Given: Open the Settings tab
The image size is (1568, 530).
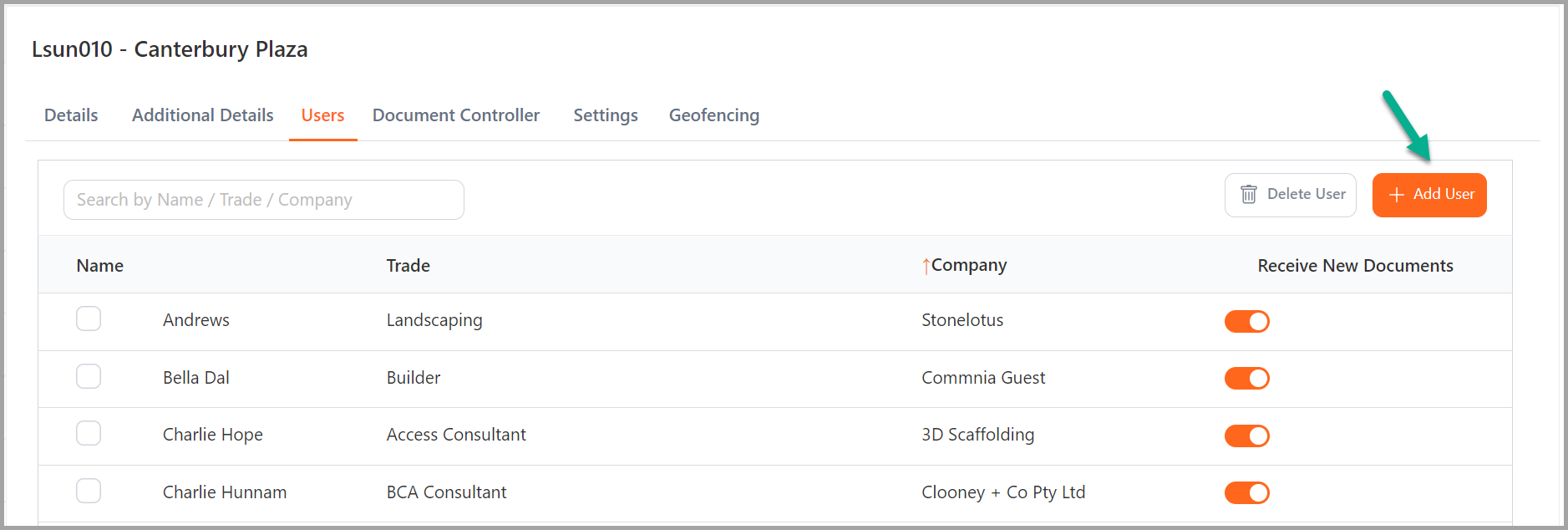Looking at the screenshot, I should (x=606, y=115).
